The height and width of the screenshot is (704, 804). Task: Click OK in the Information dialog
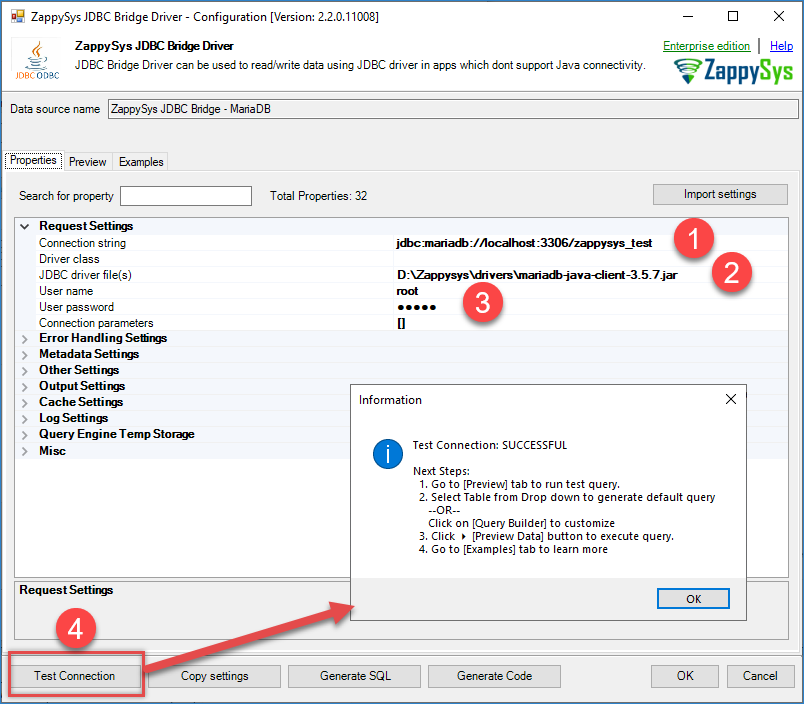[x=693, y=598]
